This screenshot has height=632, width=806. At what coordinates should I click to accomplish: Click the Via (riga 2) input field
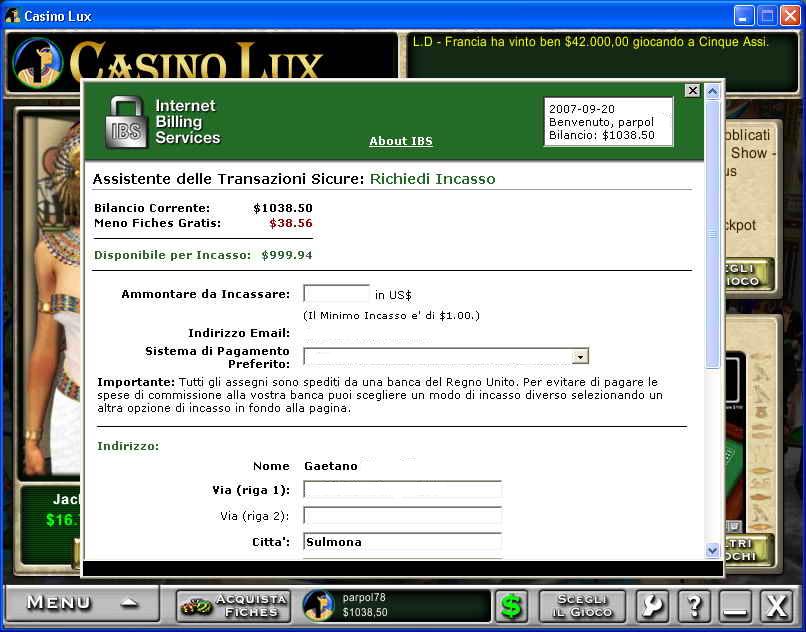tap(402, 515)
